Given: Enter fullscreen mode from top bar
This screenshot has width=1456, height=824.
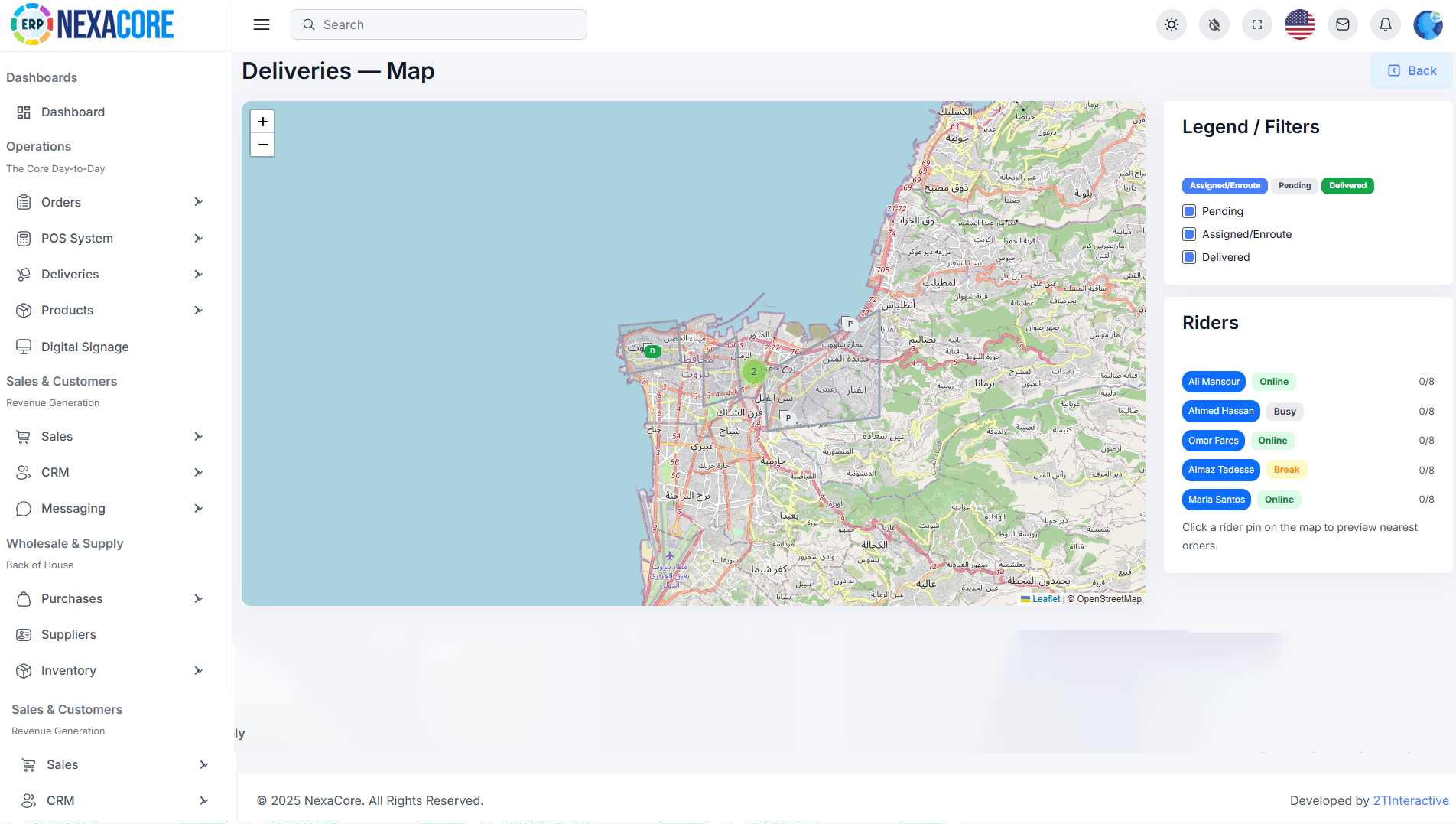Looking at the screenshot, I should (1256, 24).
